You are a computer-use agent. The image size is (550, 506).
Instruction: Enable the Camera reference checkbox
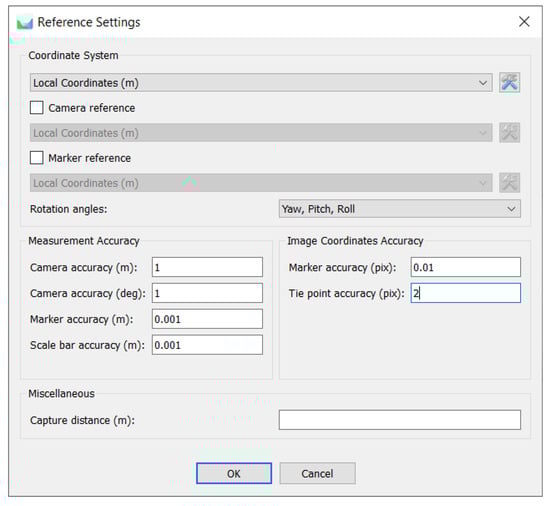36,108
